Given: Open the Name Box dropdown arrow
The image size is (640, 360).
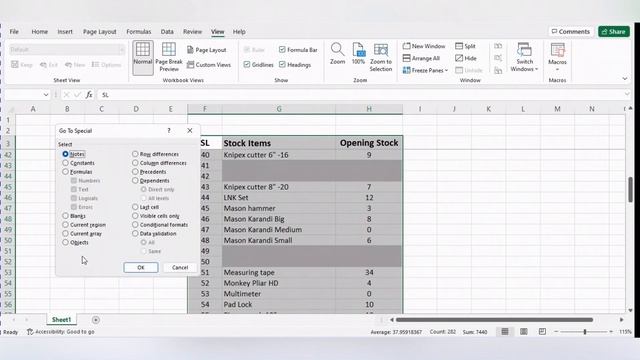Looking at the screenshot, I should (x=46, y=95).
